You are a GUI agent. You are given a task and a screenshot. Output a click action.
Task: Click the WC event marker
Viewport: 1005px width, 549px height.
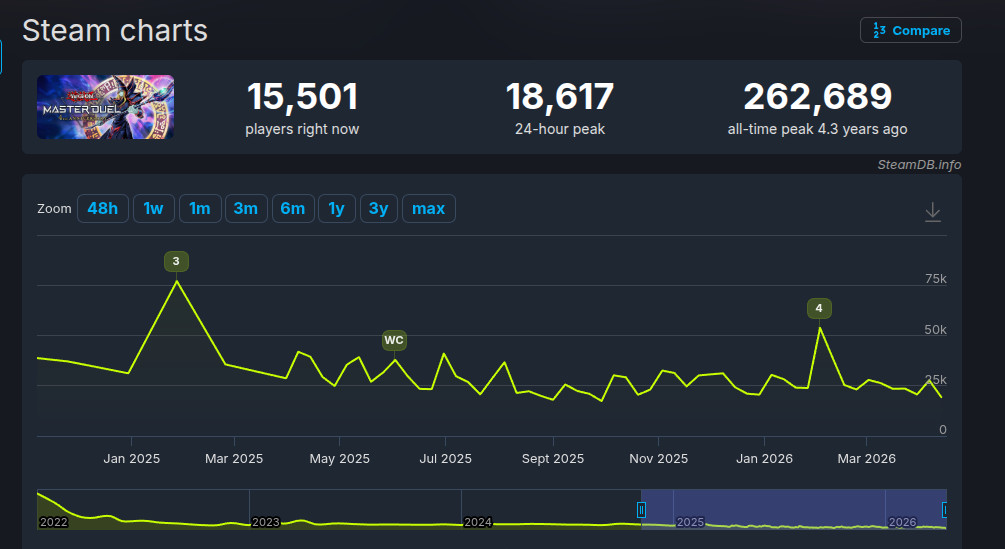point(394,340)
